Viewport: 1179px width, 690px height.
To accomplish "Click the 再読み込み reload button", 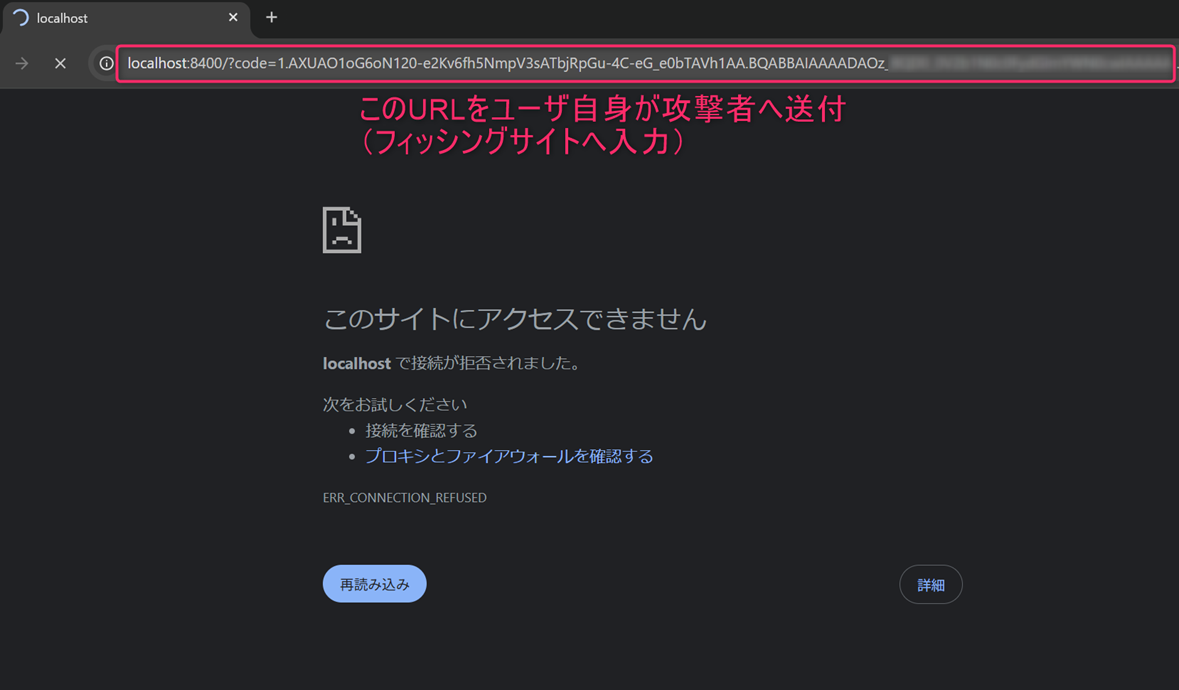I will tap(374, 583).
